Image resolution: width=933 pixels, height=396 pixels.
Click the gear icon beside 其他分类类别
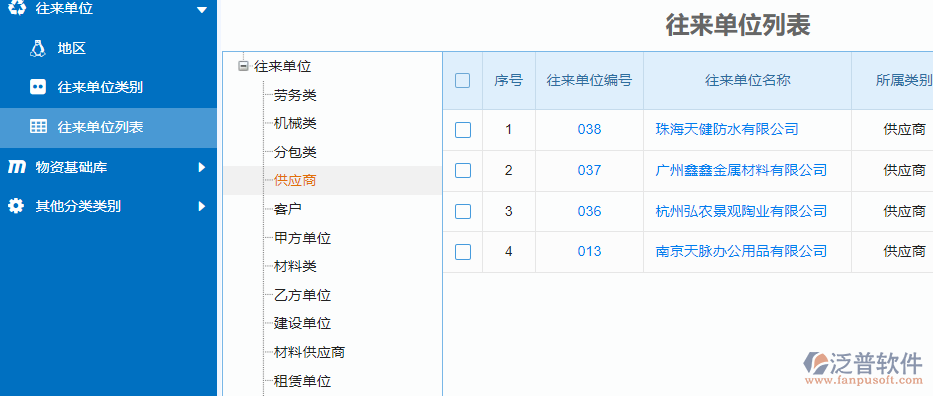16,206
